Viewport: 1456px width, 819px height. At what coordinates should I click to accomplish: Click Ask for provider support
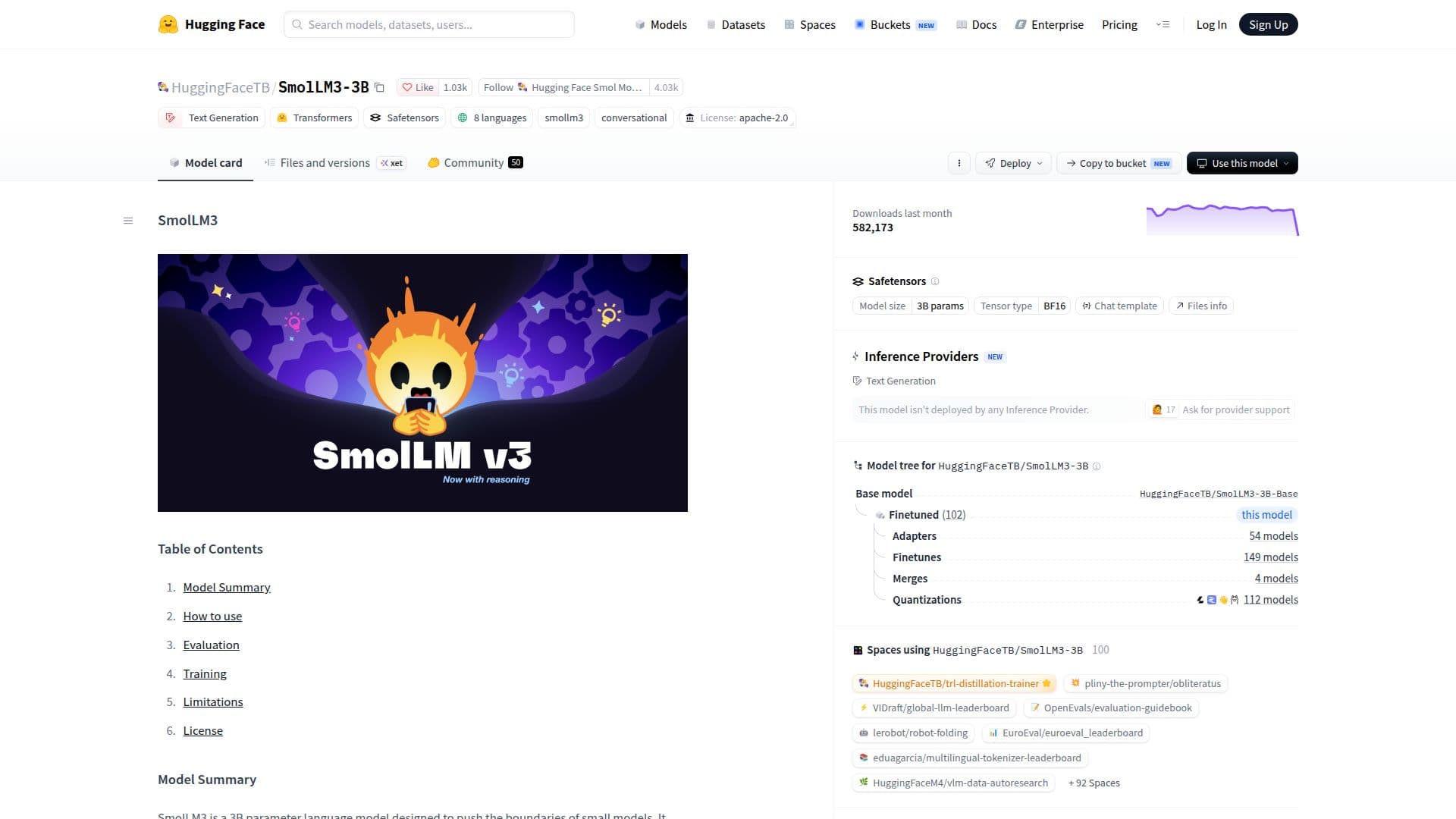point(1220,409)
